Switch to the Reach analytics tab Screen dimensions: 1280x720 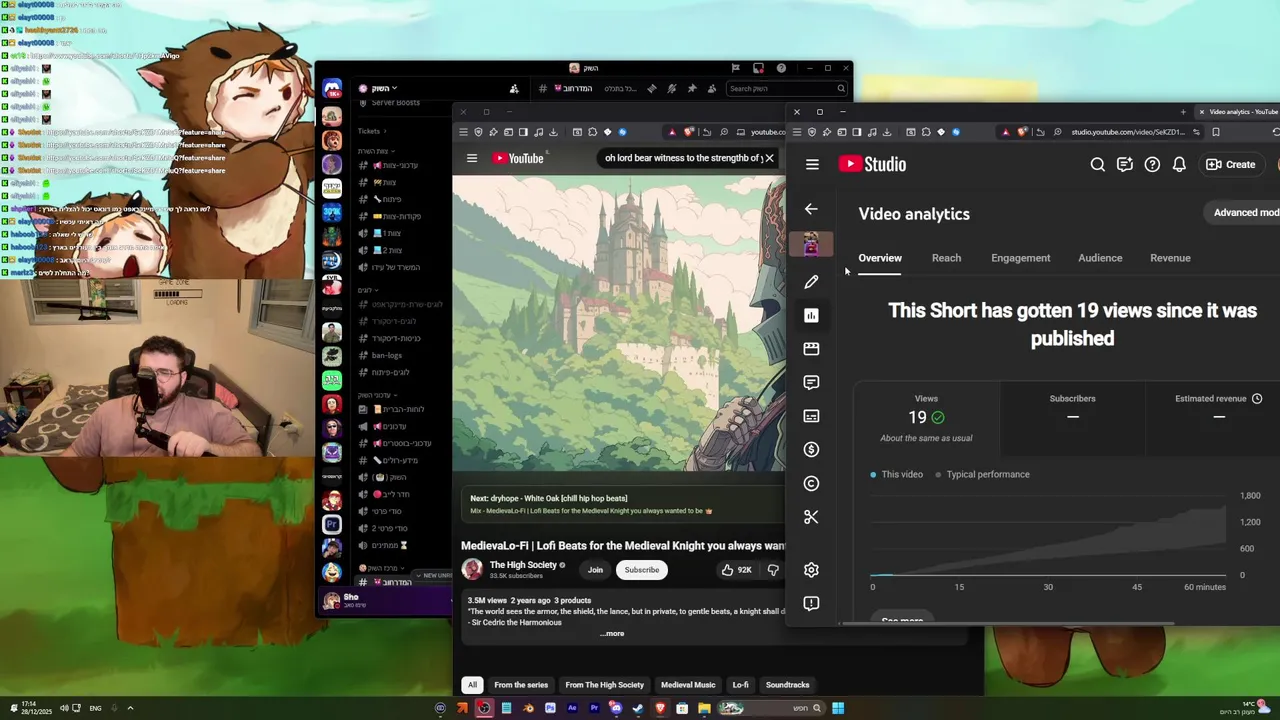[x=946, y=258]
